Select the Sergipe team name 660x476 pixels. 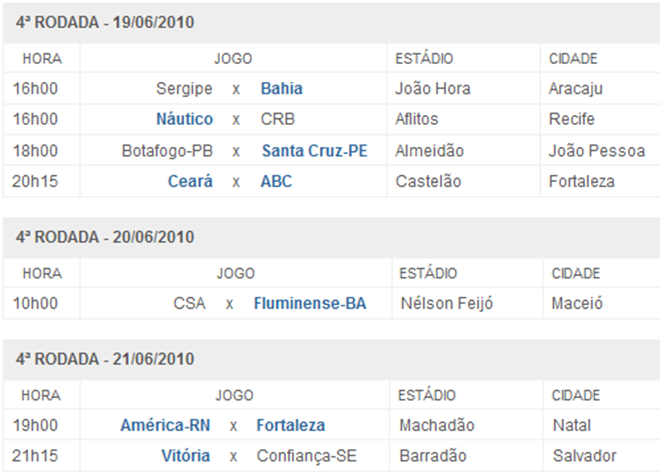coord(184,89)
